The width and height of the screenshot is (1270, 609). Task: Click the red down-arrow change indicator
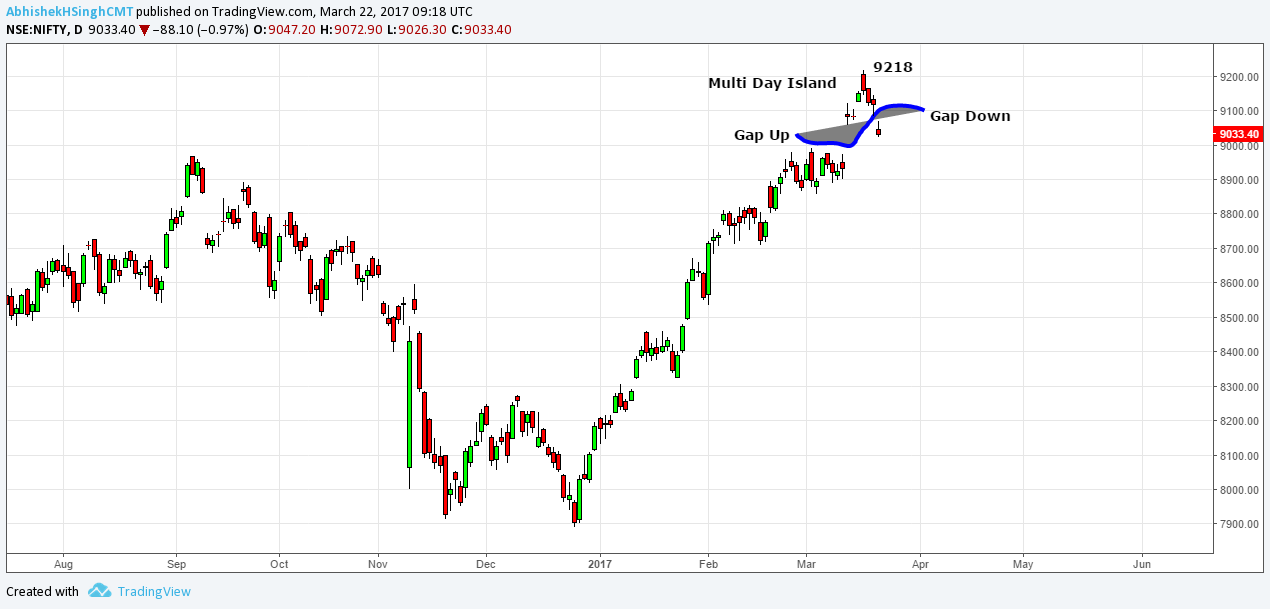click(x=144, y=30)
